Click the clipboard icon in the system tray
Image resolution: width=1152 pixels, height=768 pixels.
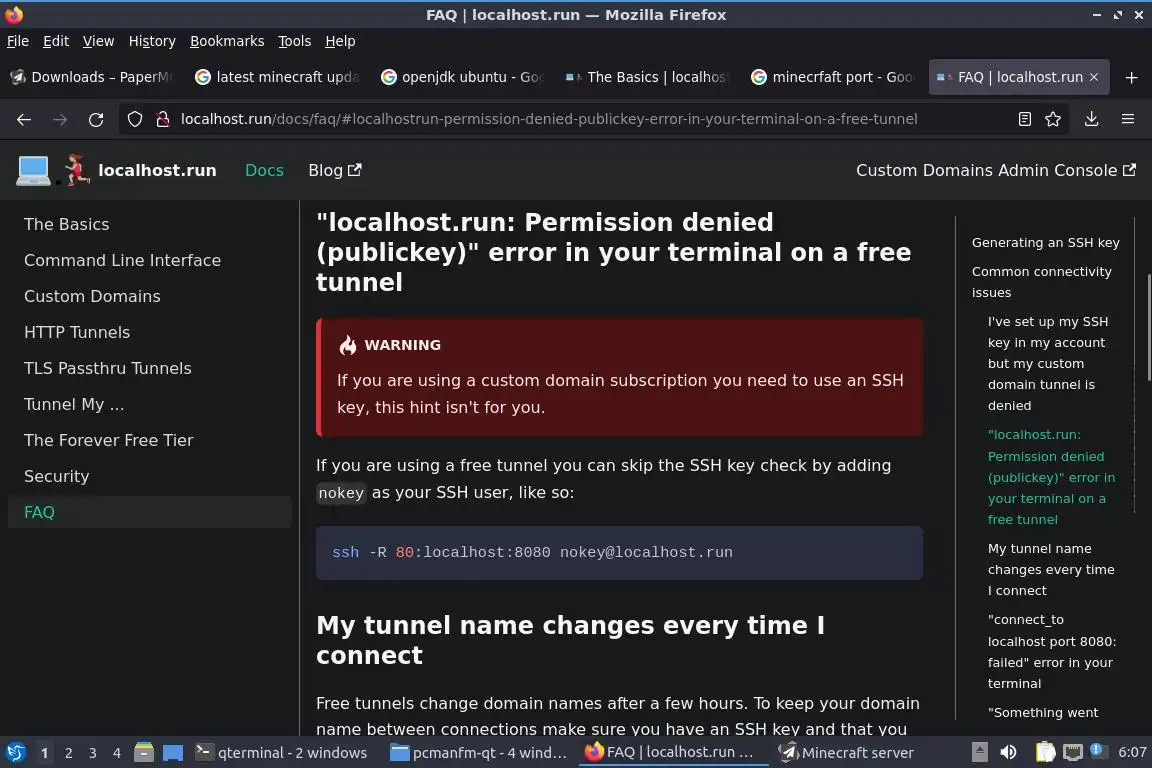pos(1045,753)
